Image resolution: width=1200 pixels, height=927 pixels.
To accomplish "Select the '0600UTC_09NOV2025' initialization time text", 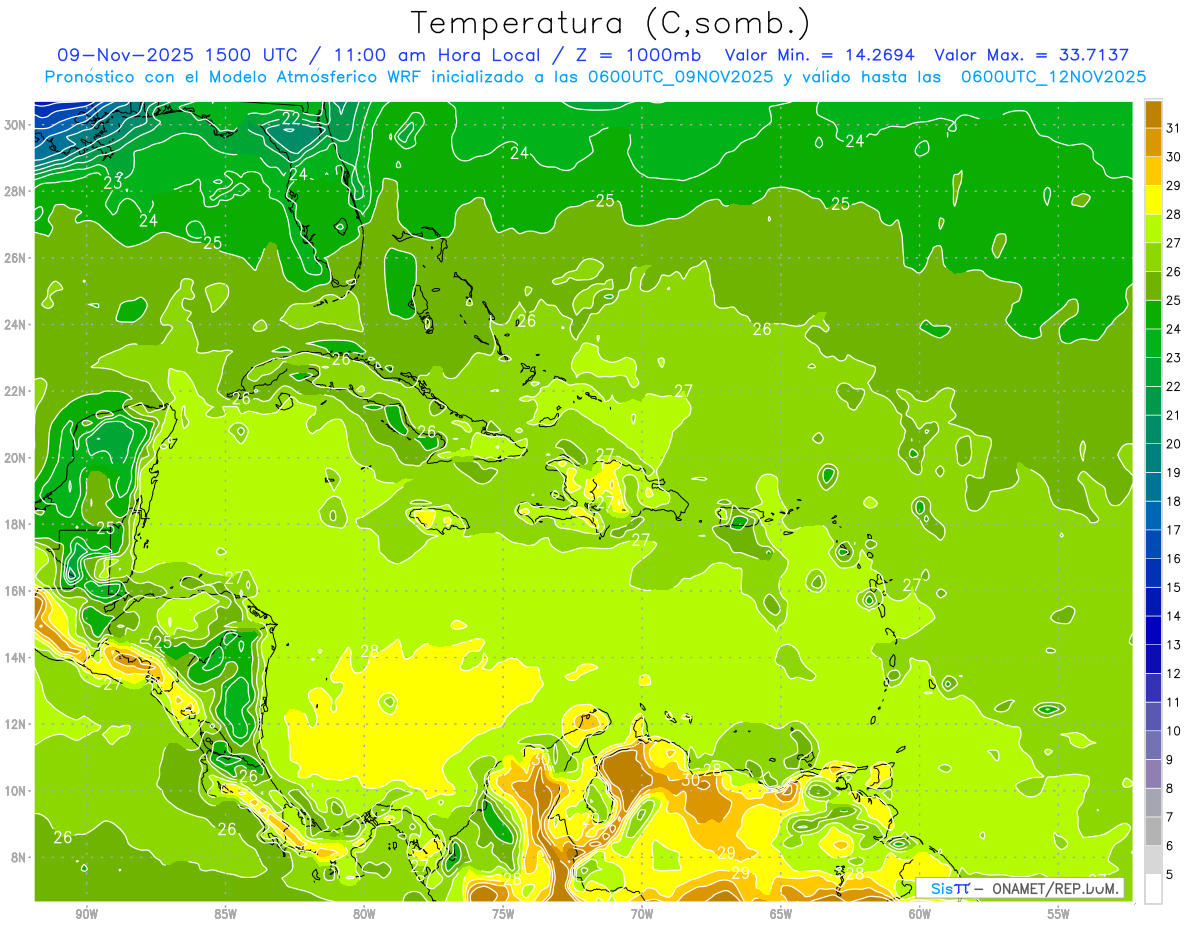I will pyautogui.click(x=680, y=77).
